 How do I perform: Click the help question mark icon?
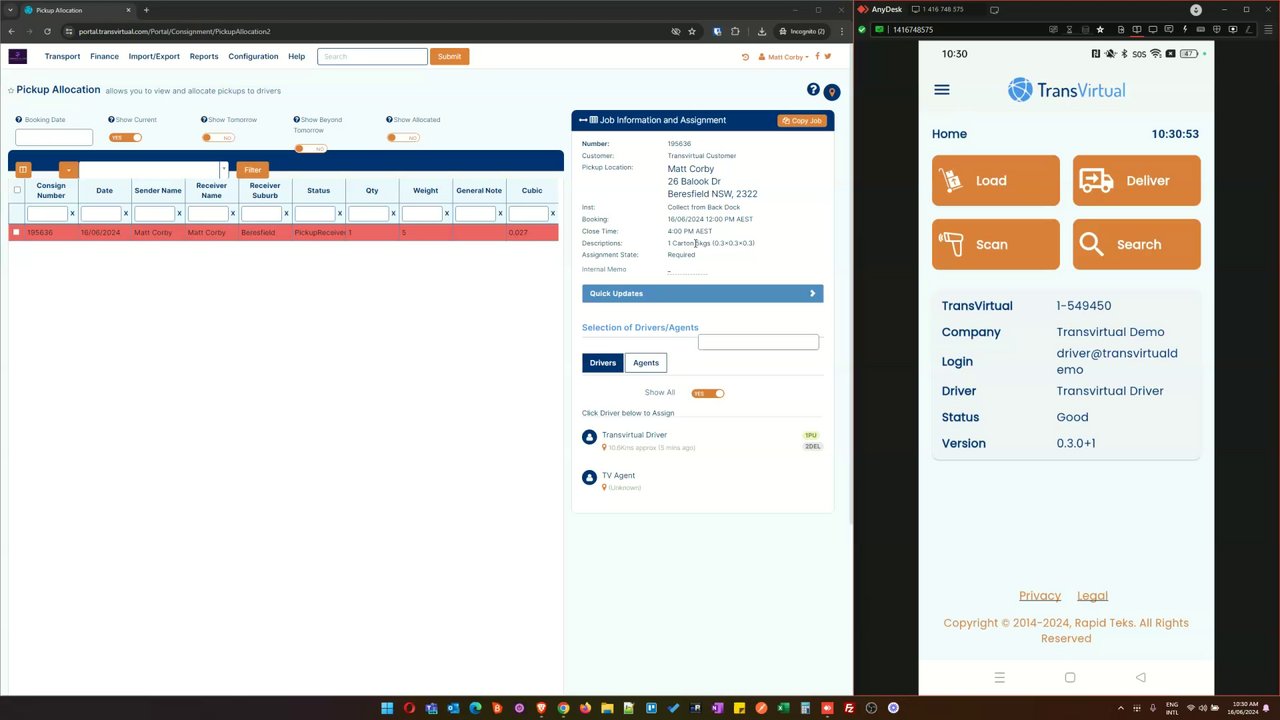[x=813, y=90]
